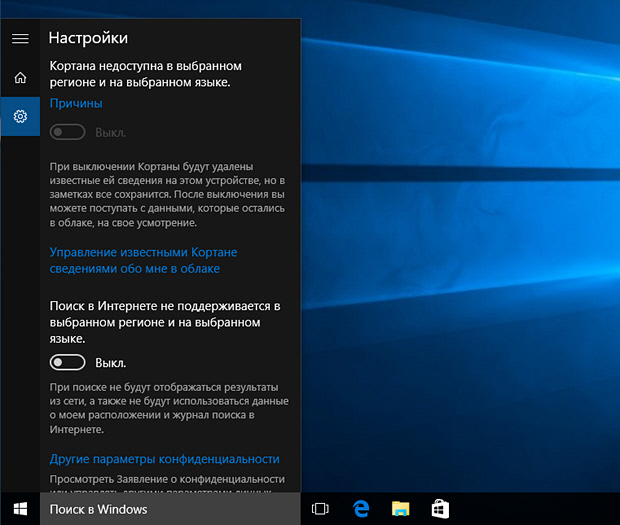Select the Settings gear icon in sidebar
The width and height of the screenshot is (620, 525).
tap(20, 116)
